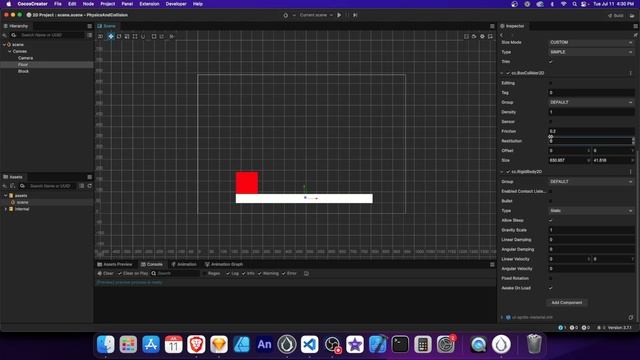Toggle the Info filter checkbox

click(244, 273)
